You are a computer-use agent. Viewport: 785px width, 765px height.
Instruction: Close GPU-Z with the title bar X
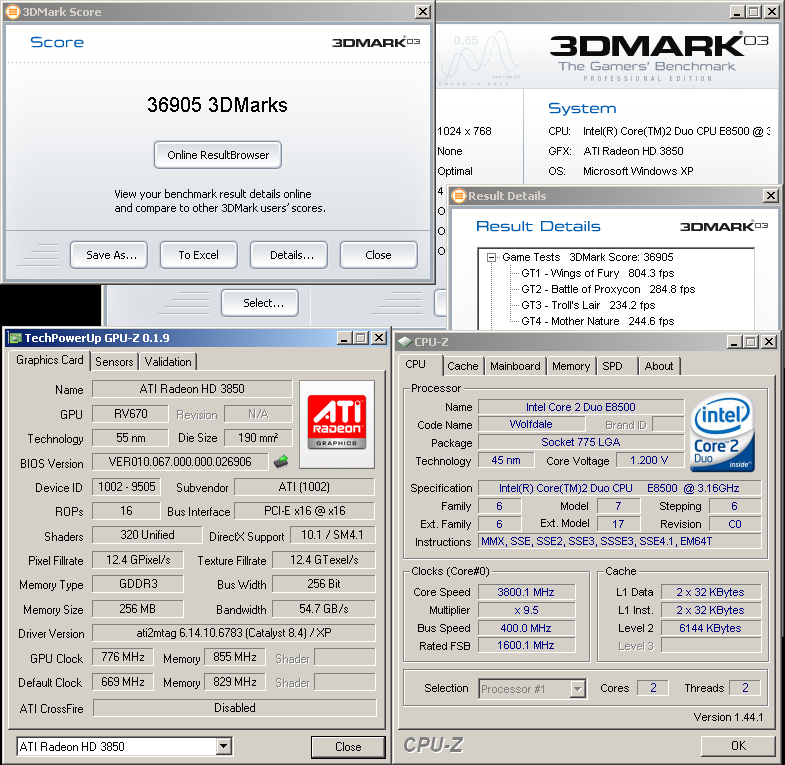coord(379,338)
